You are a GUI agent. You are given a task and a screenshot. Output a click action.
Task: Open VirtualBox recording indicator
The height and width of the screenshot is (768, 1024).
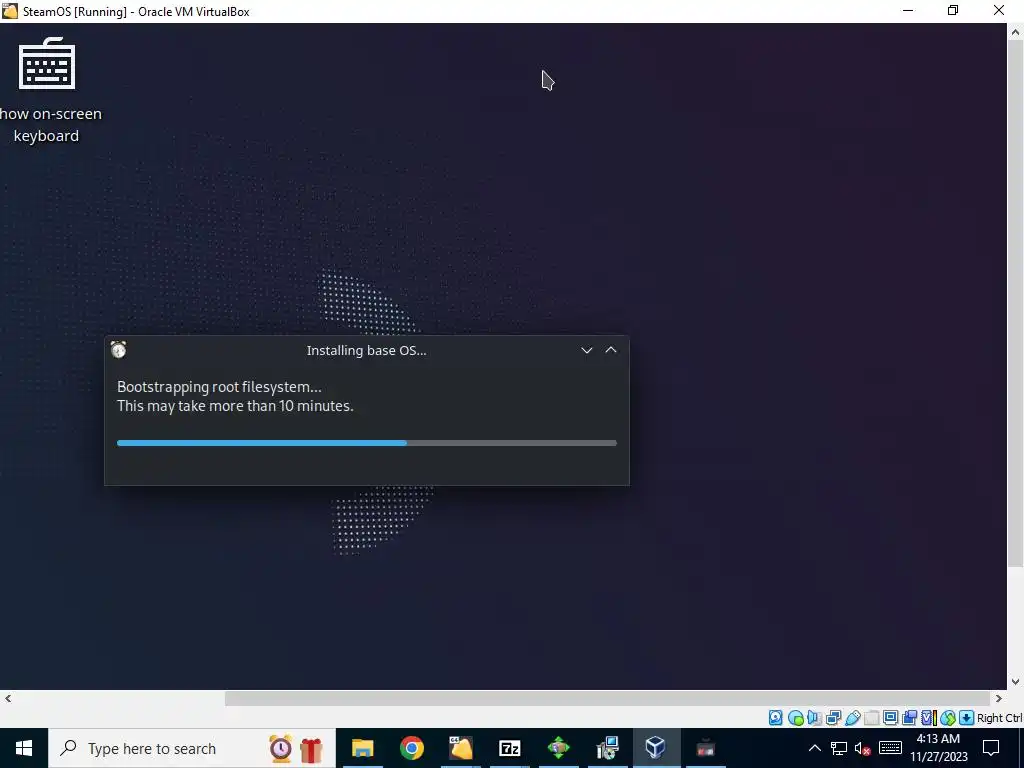pos(909,718)
